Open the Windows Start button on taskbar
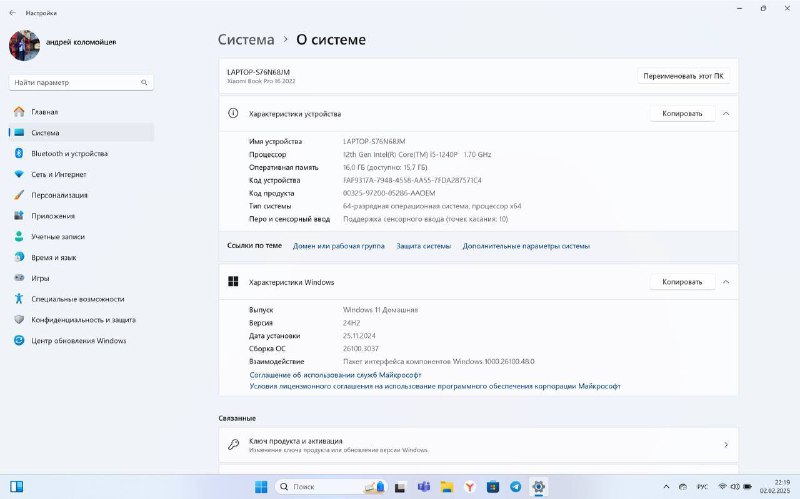This screenshot has width=800, height=499. (261, 487)
